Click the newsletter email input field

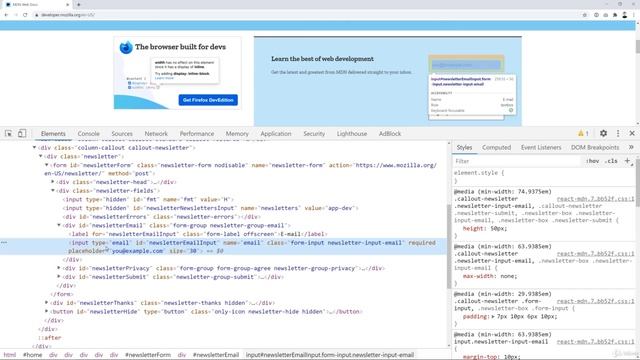pyautogui.click(x=466, y=65)
